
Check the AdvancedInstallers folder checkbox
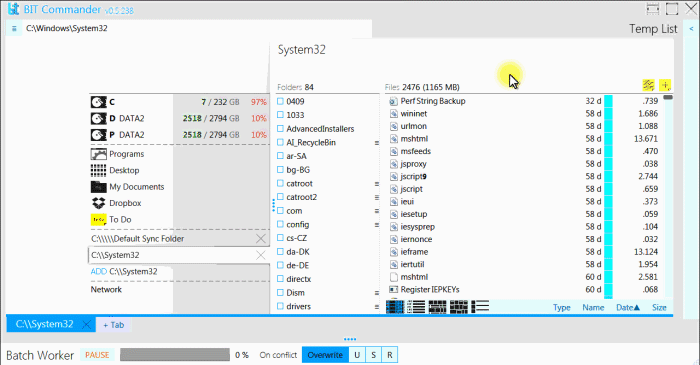[x=280, y=129]
